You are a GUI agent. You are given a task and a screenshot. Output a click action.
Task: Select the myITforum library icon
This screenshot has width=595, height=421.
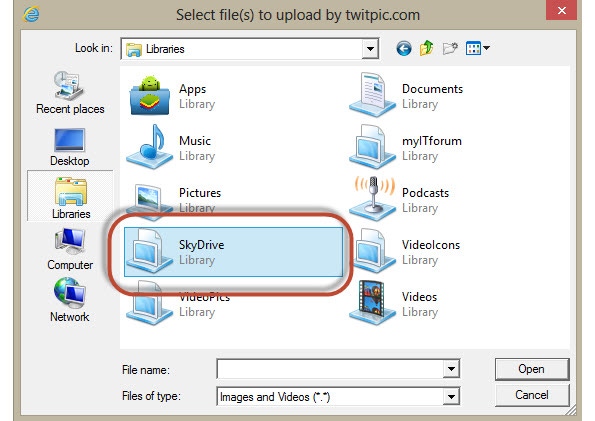373,147
